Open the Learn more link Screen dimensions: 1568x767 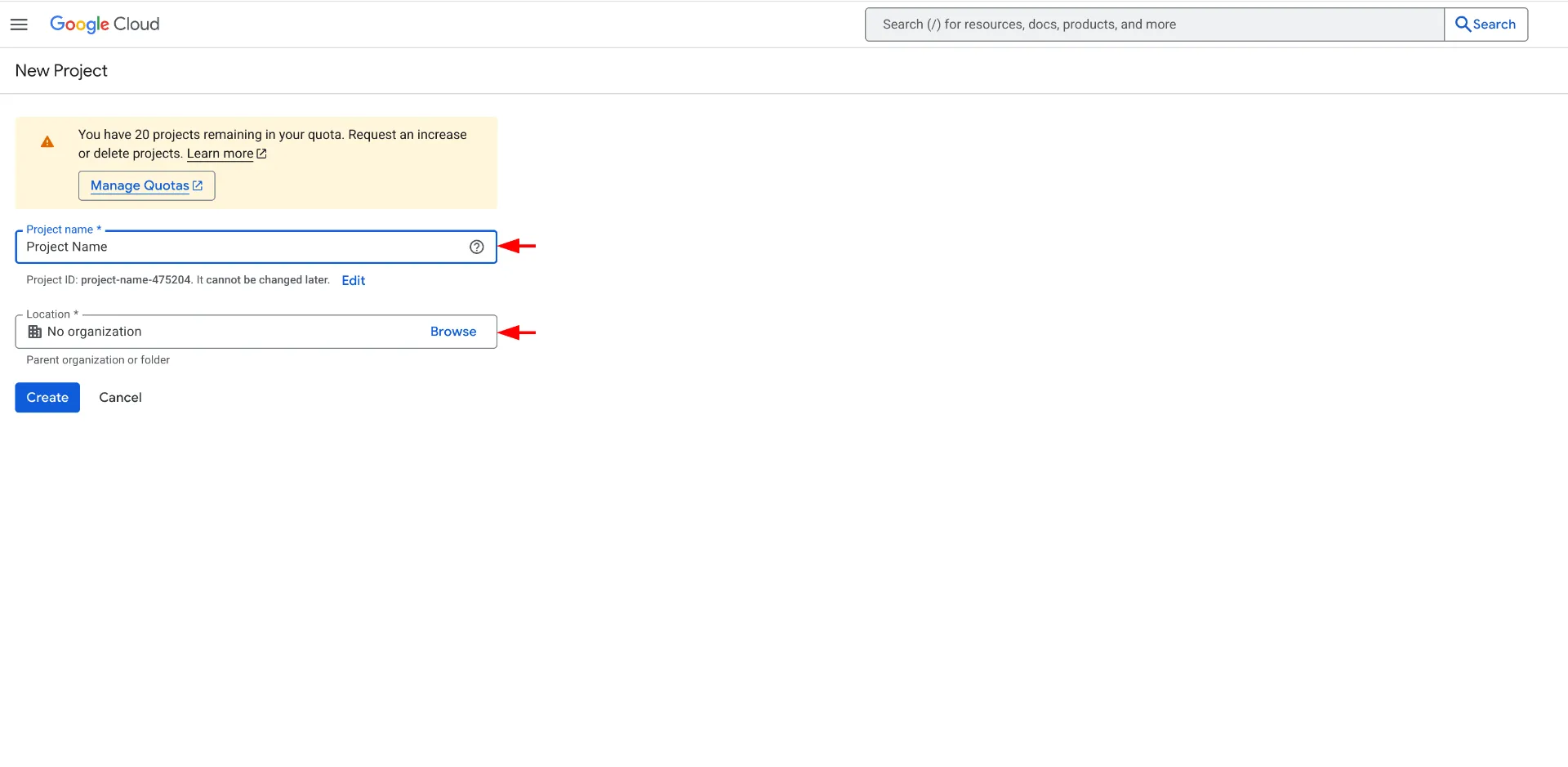click(226, 154)
